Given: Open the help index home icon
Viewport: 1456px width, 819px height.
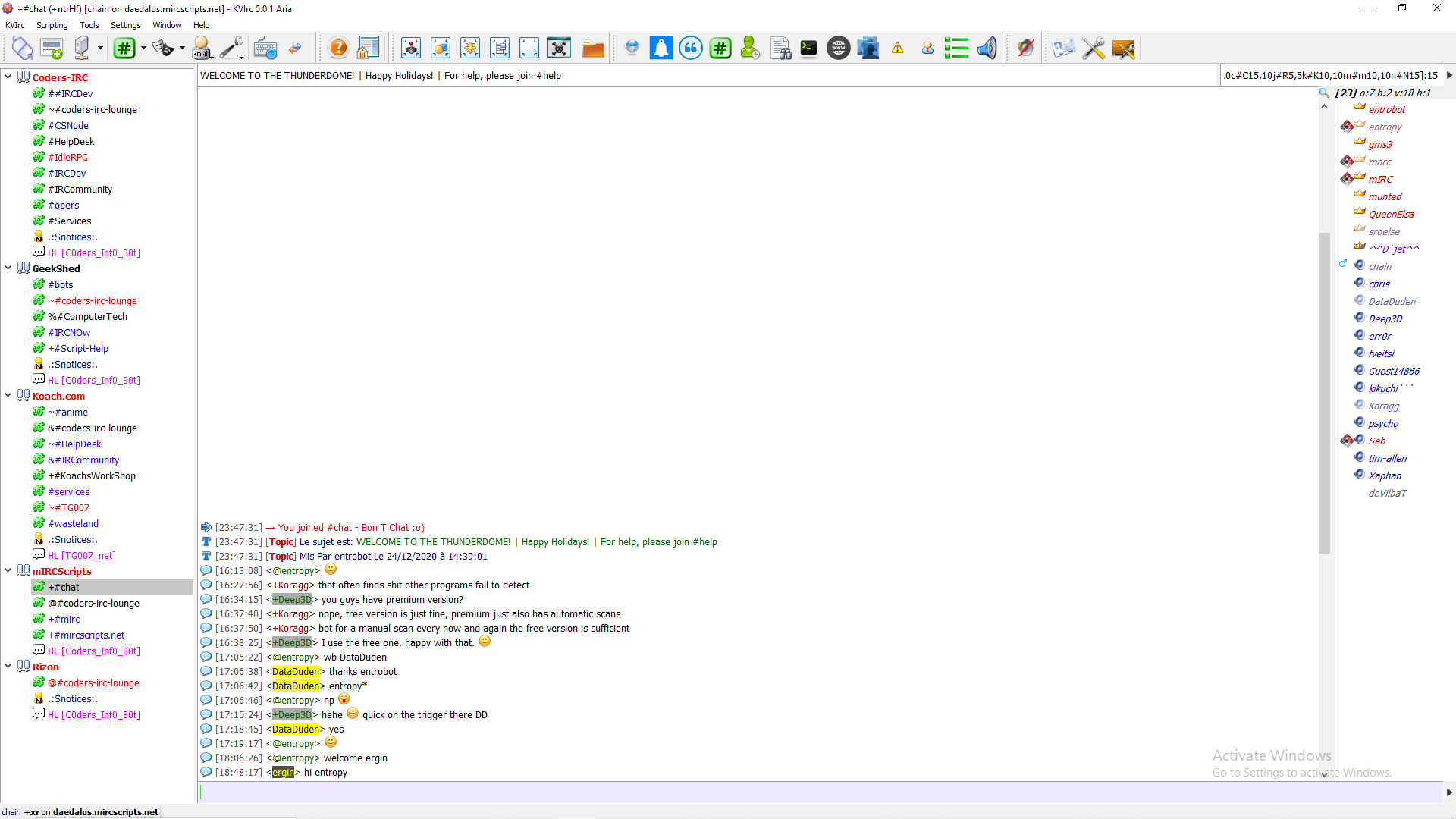Looking at the screenshot, I should [x=368, y=49].
